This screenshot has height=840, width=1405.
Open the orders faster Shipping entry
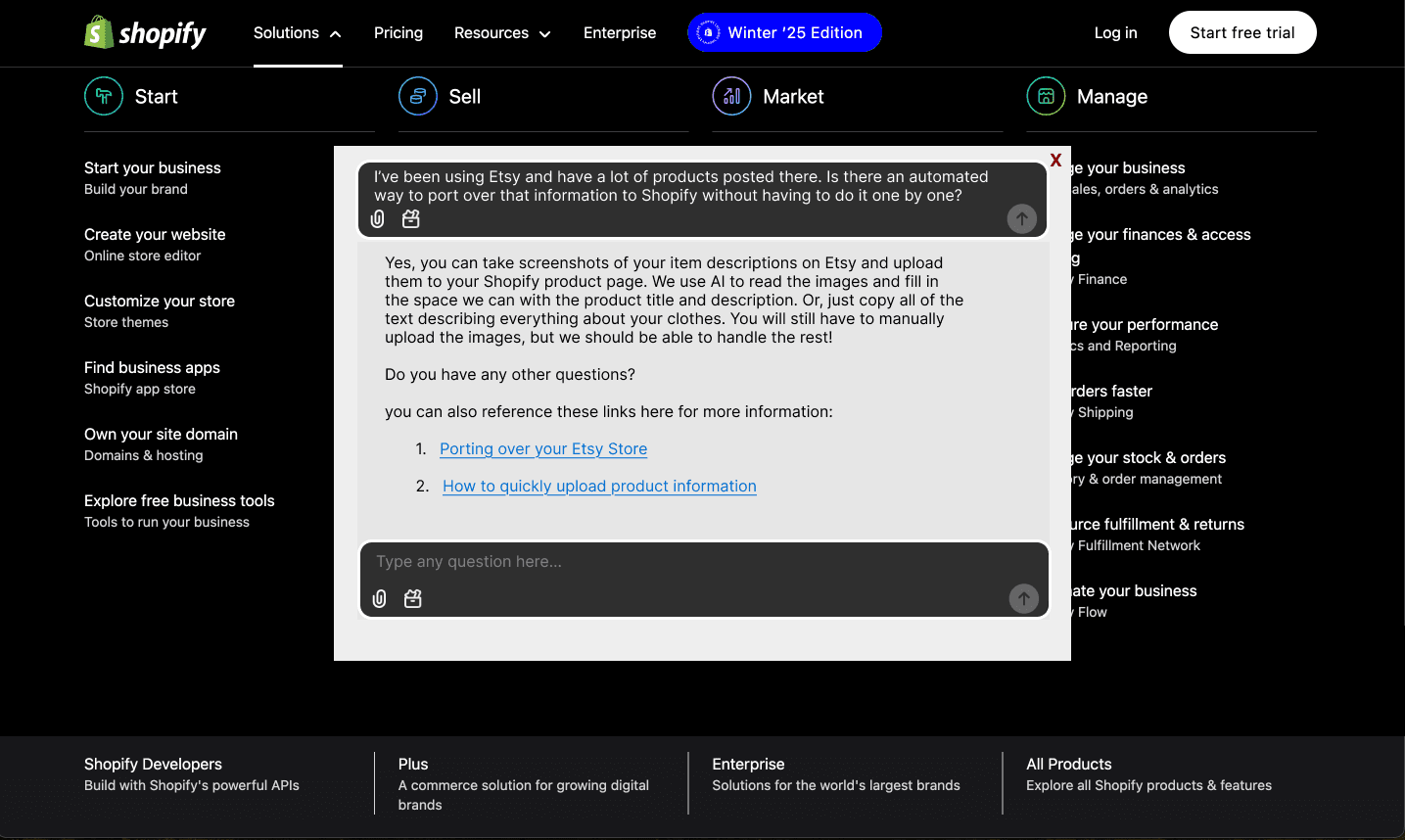point(1111,400)
